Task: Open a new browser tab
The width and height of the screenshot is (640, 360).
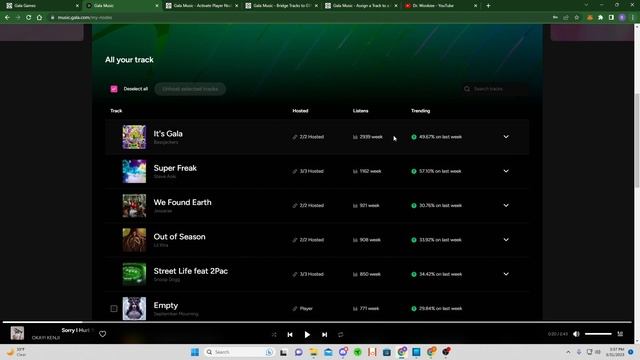Action: (x=488, y=6)
